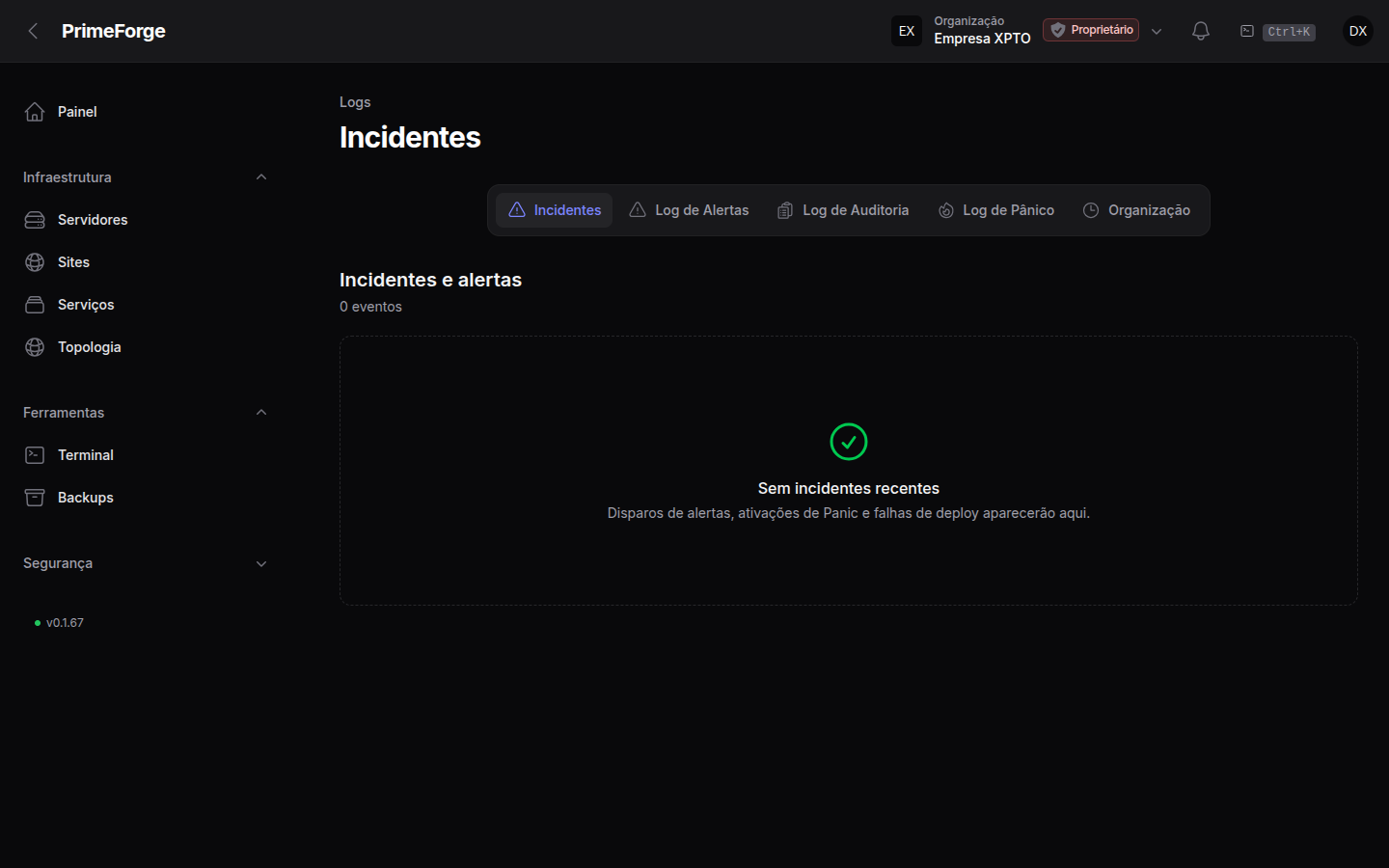Viewport: 1389px width, 868px height.
Task: Open the Empresa XPTO organization switcher
Action: coord(1026,31)
